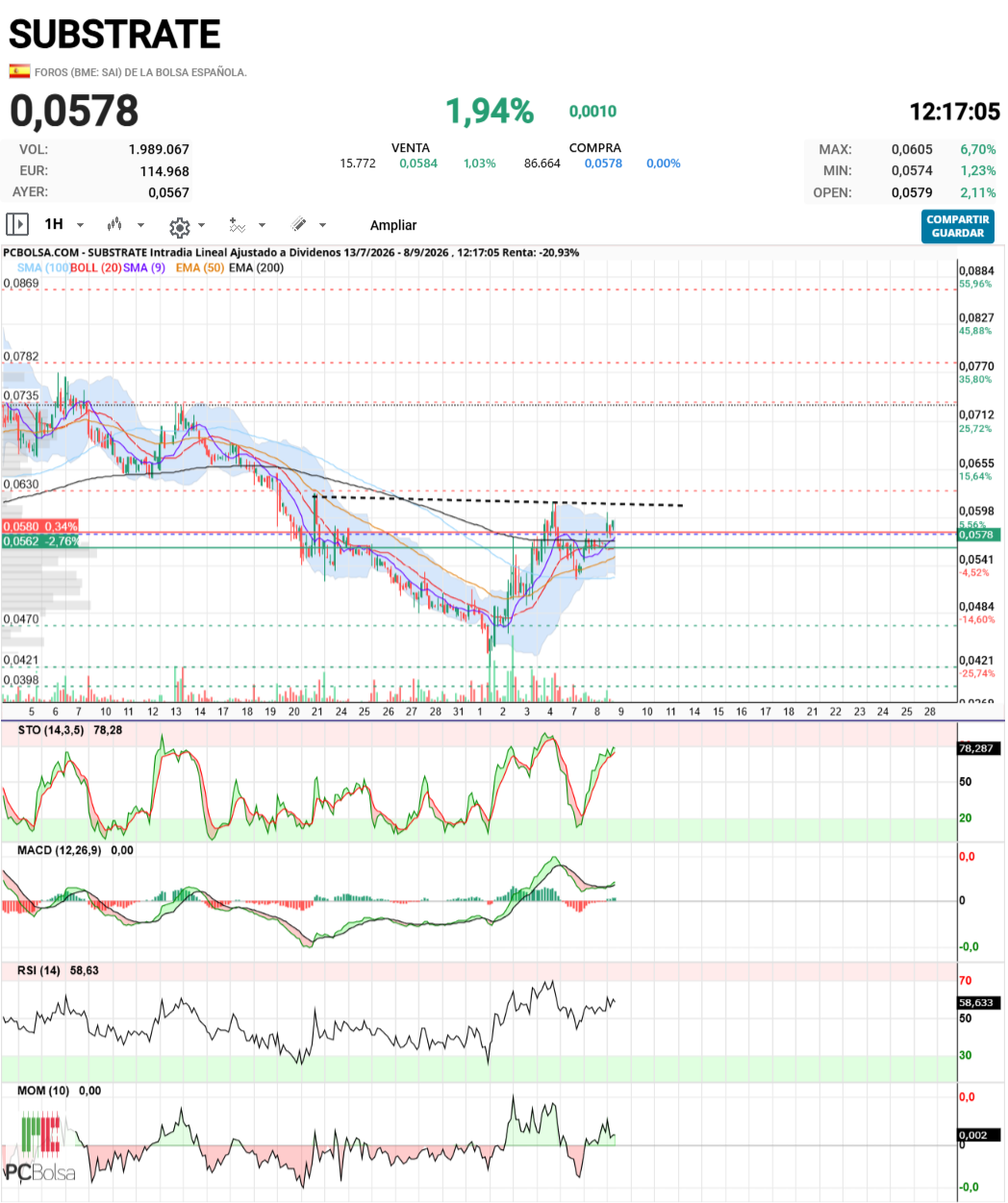Image resolution: width=1008 pixels, height=1203 pixels.
Task: Click the 12:17:05 time display
Action: (955, 112)
